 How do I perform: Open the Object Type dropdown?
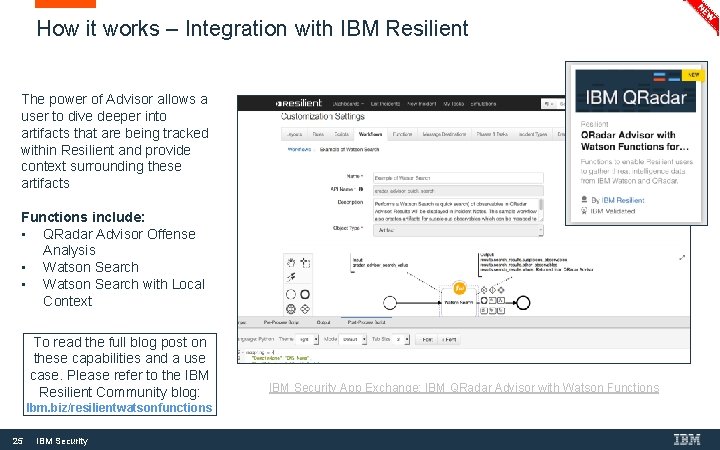pos(458,230)
